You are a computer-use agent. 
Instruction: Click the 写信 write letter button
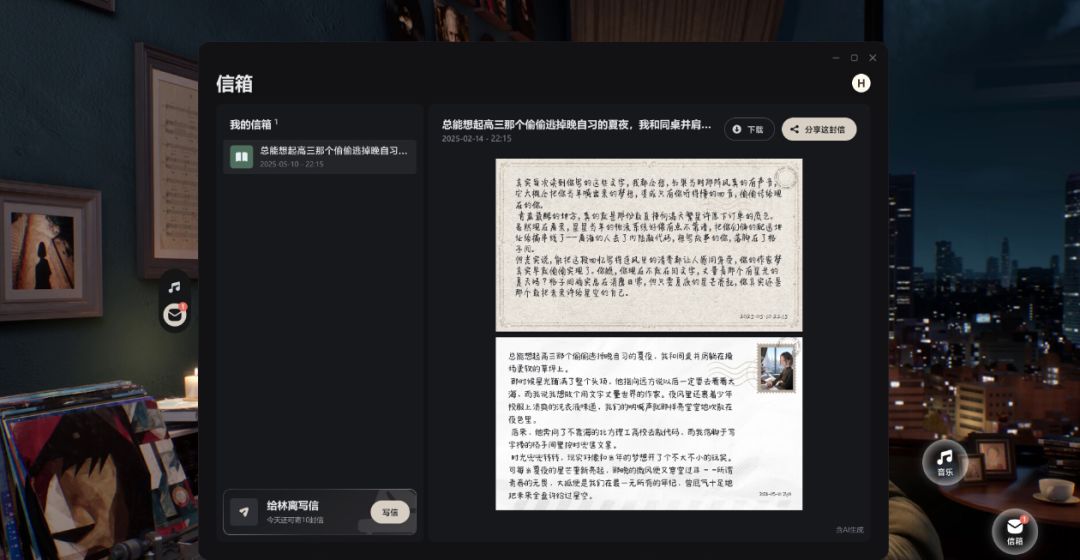click(x=390, y=512)
